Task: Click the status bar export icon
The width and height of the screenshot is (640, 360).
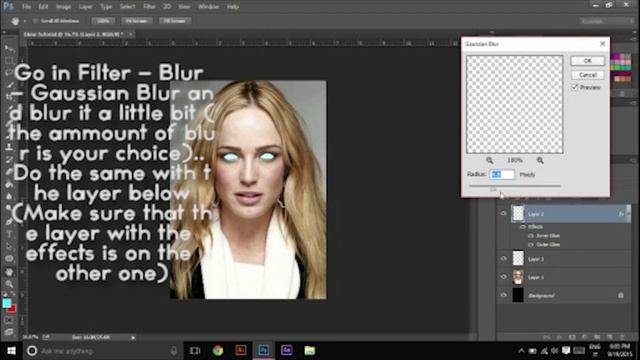Action: 46,337
